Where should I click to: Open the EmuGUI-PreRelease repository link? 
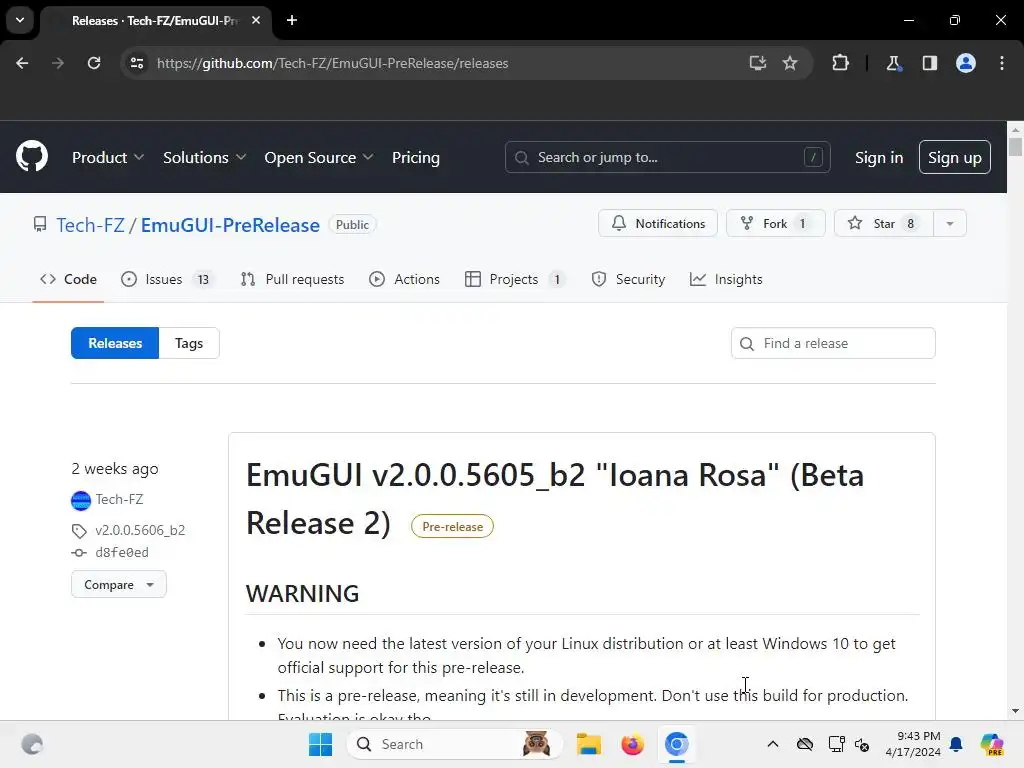(x=231, y=225)
